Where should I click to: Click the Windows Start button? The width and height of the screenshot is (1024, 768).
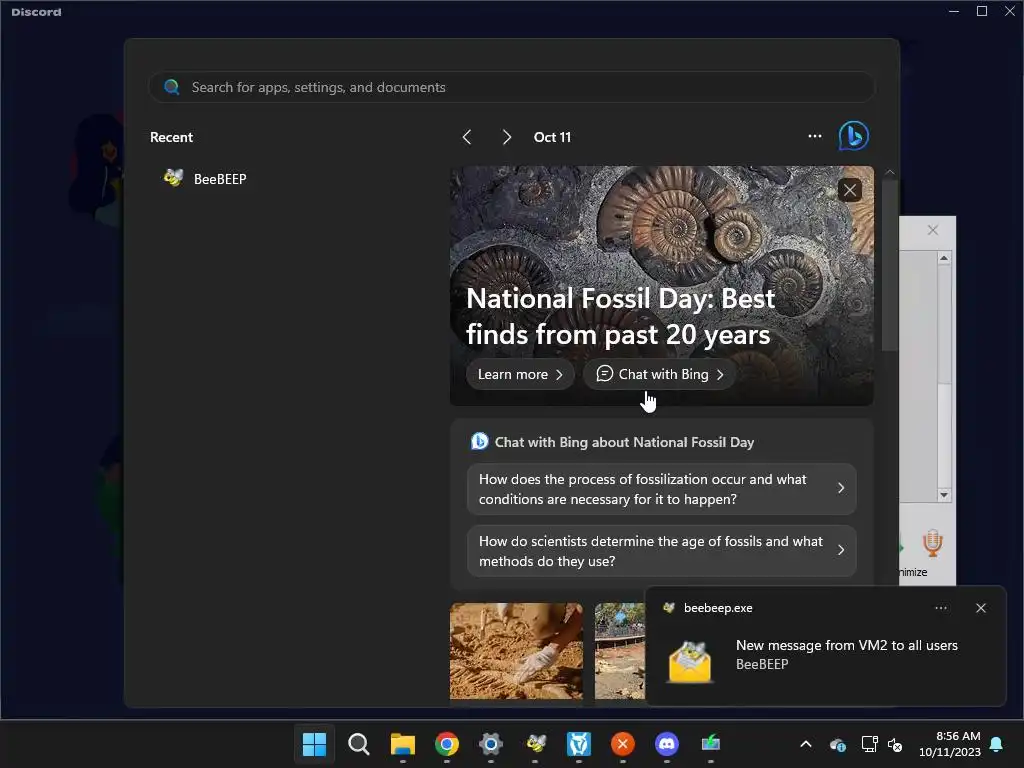314,743
